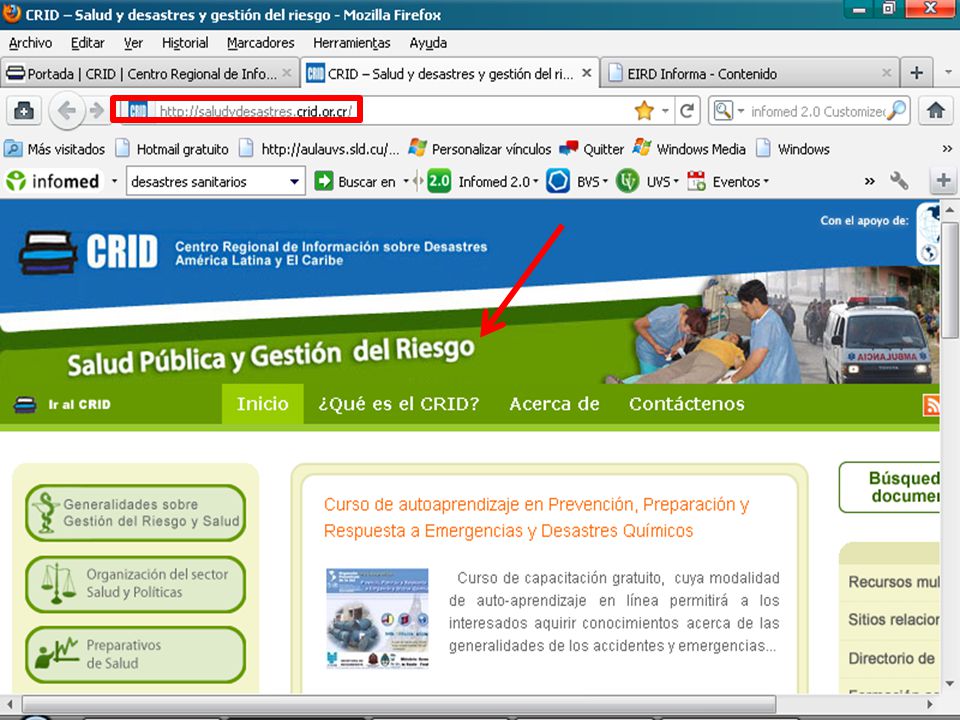Expand the desastres sanitarios combo box
The height and width of the screenshot is (720, 960).
pyautogui.click(x=294, y=182)
